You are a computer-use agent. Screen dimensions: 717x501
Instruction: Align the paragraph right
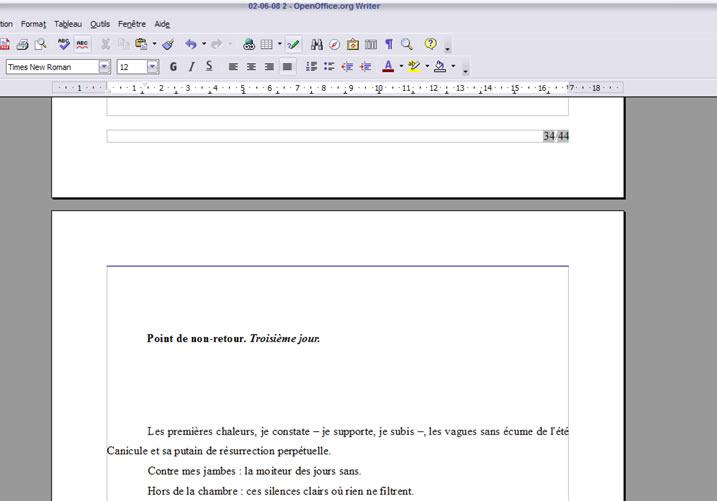[269, 67]
